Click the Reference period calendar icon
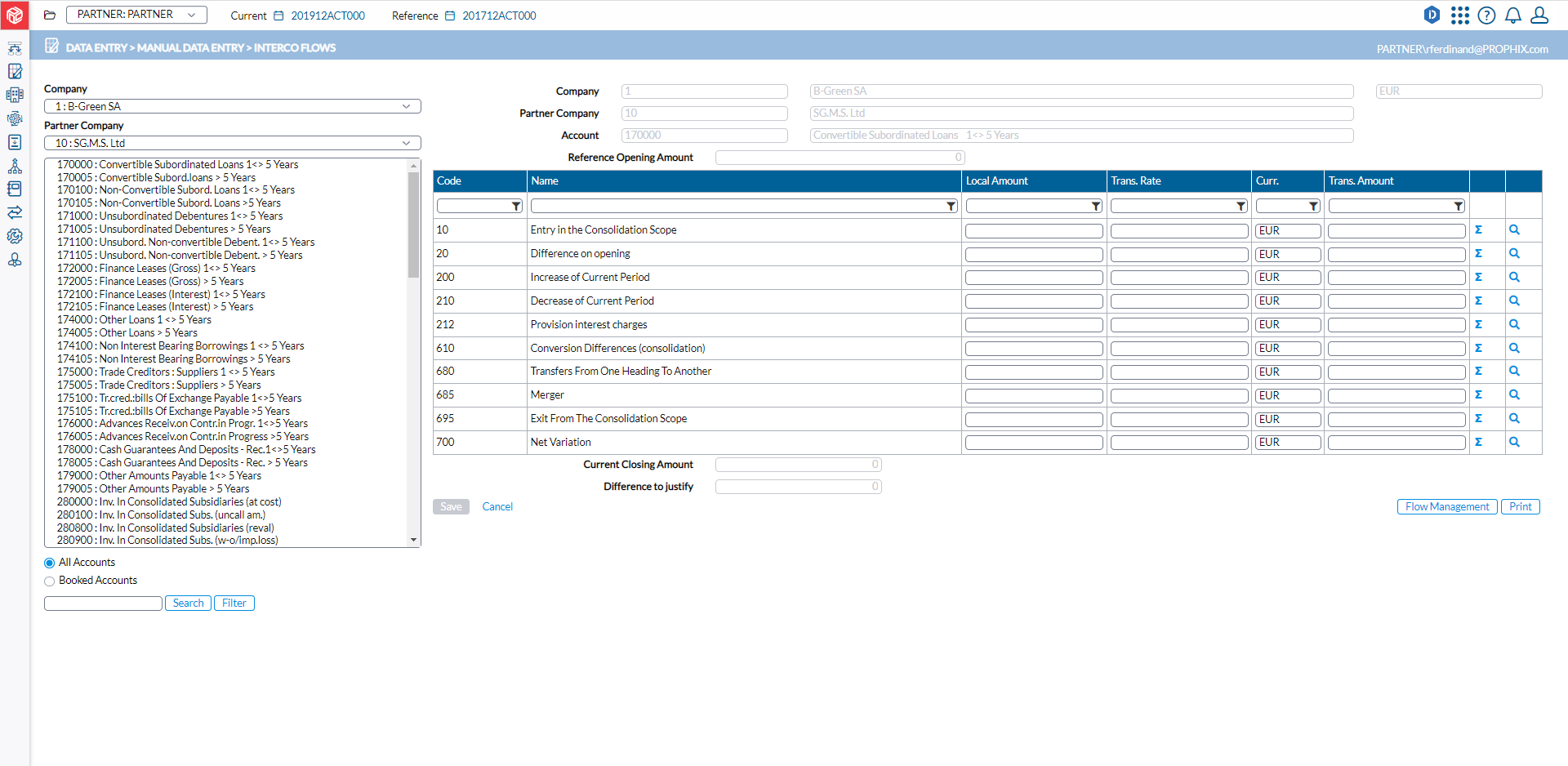This screenshot has height=766, width=1568. pos(450,16)
